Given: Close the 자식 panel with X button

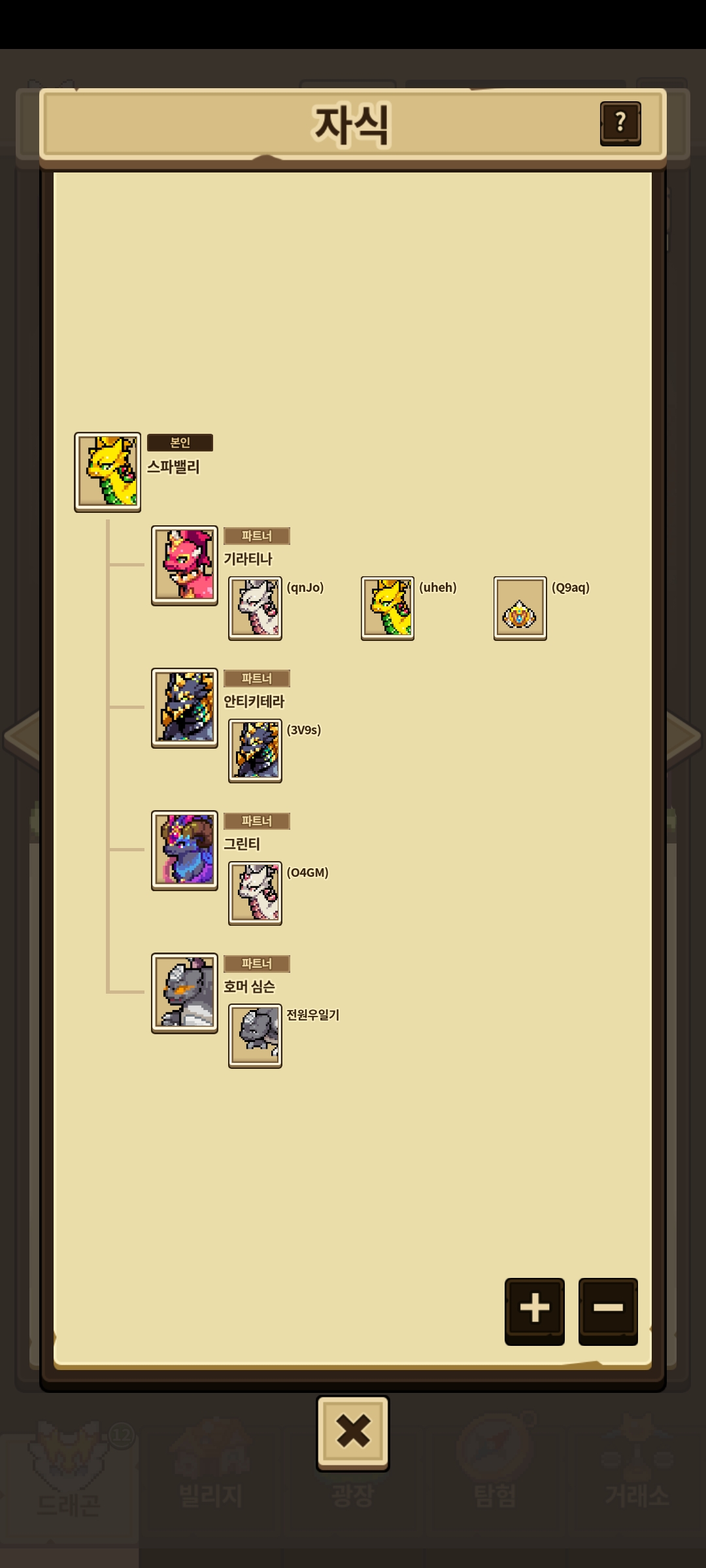Looking at the screenshot, I should click(353, 1433).
